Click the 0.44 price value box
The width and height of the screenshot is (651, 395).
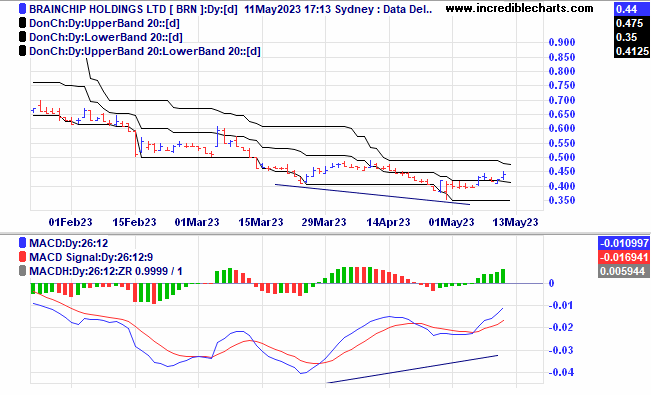(631, 9)
